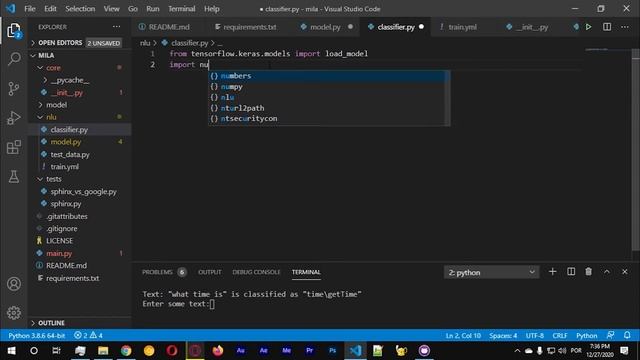
Task: Change indentation via Spaces: 4
Action: point(503,335)
